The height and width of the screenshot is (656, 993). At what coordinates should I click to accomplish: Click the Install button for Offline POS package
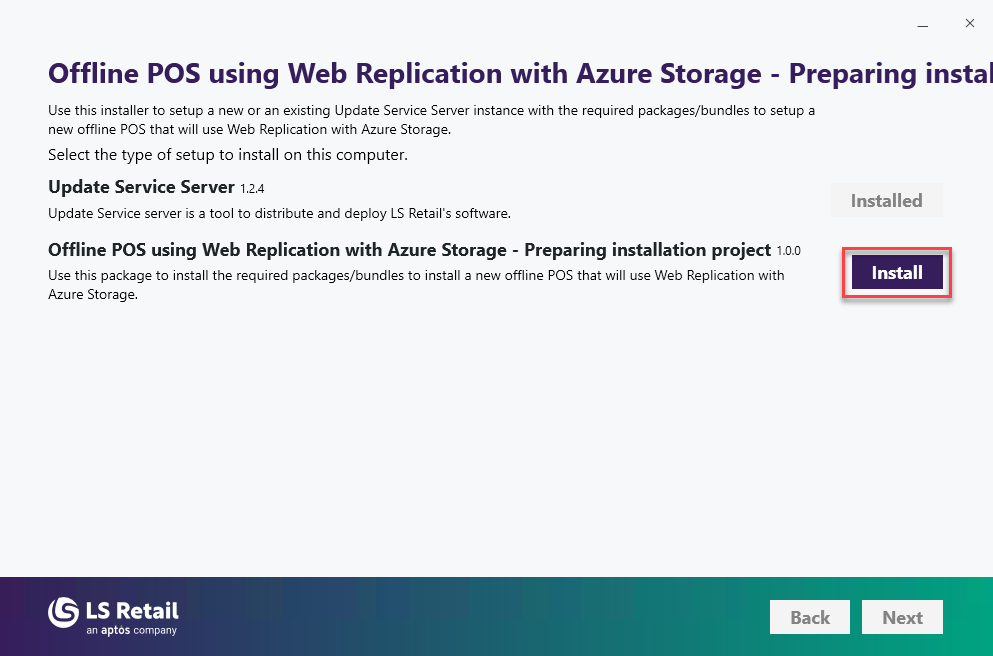click(897, 272)
